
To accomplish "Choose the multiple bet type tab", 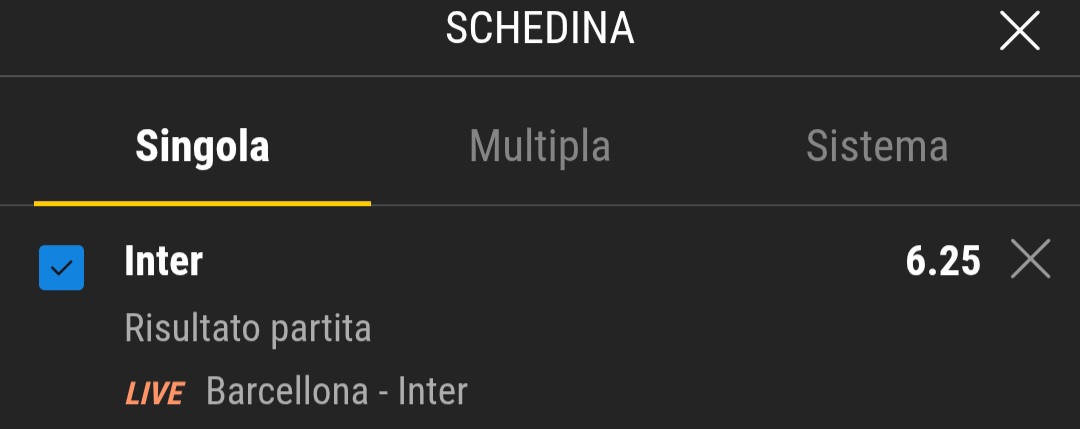I will 540,147.
